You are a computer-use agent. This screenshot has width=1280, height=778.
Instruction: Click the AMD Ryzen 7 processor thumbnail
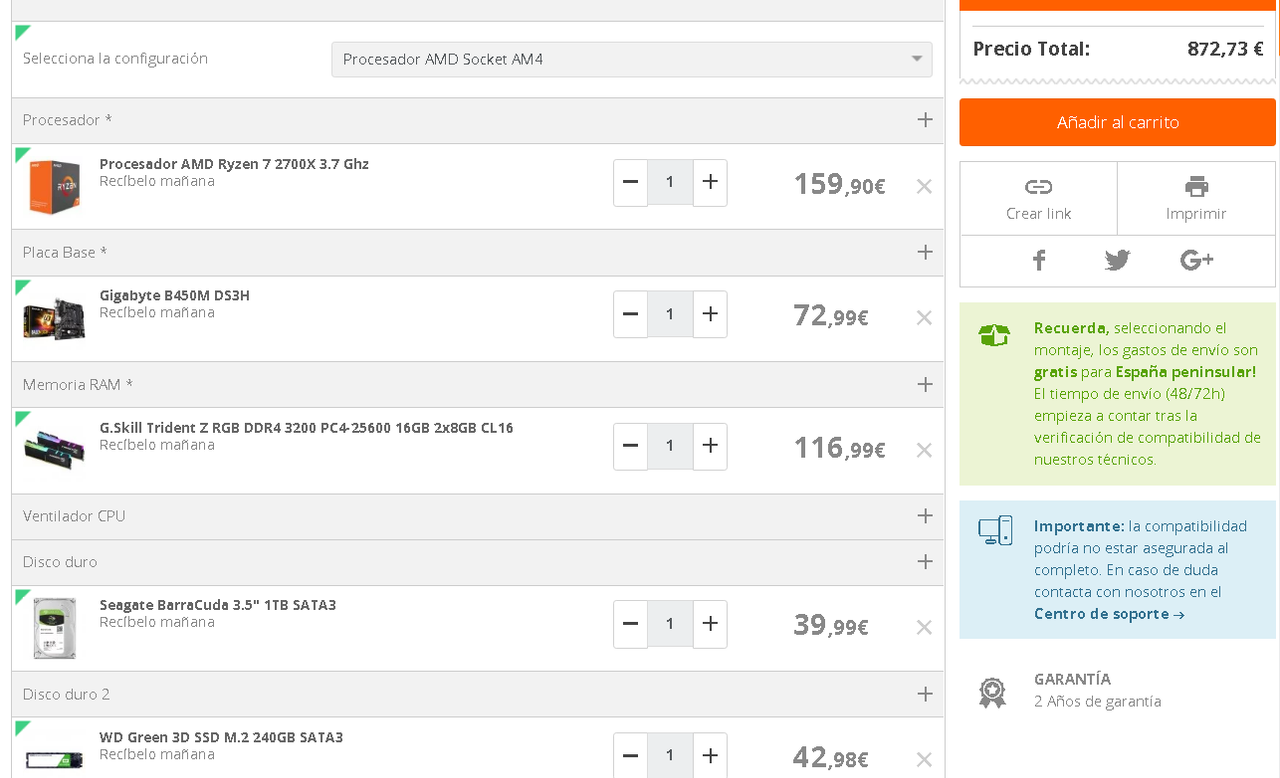tap(54, 187)
